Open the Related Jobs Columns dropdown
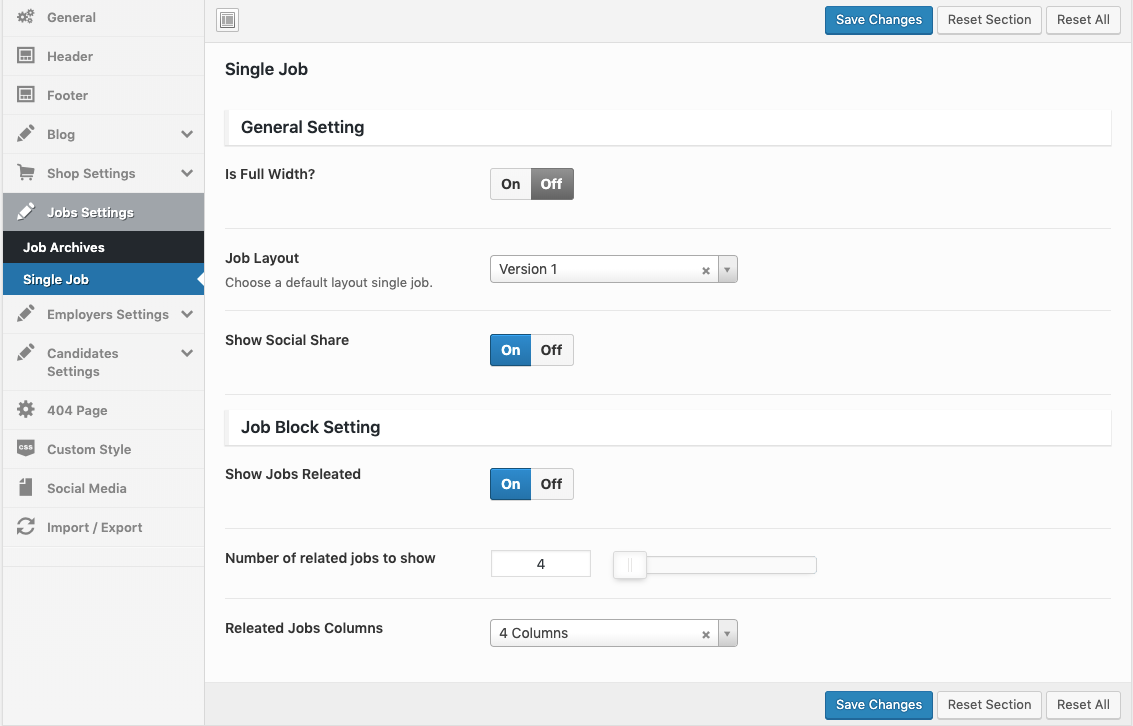The height and width of the screenshot is (726, 1133). pyautogui.click(x=613, y=633)
